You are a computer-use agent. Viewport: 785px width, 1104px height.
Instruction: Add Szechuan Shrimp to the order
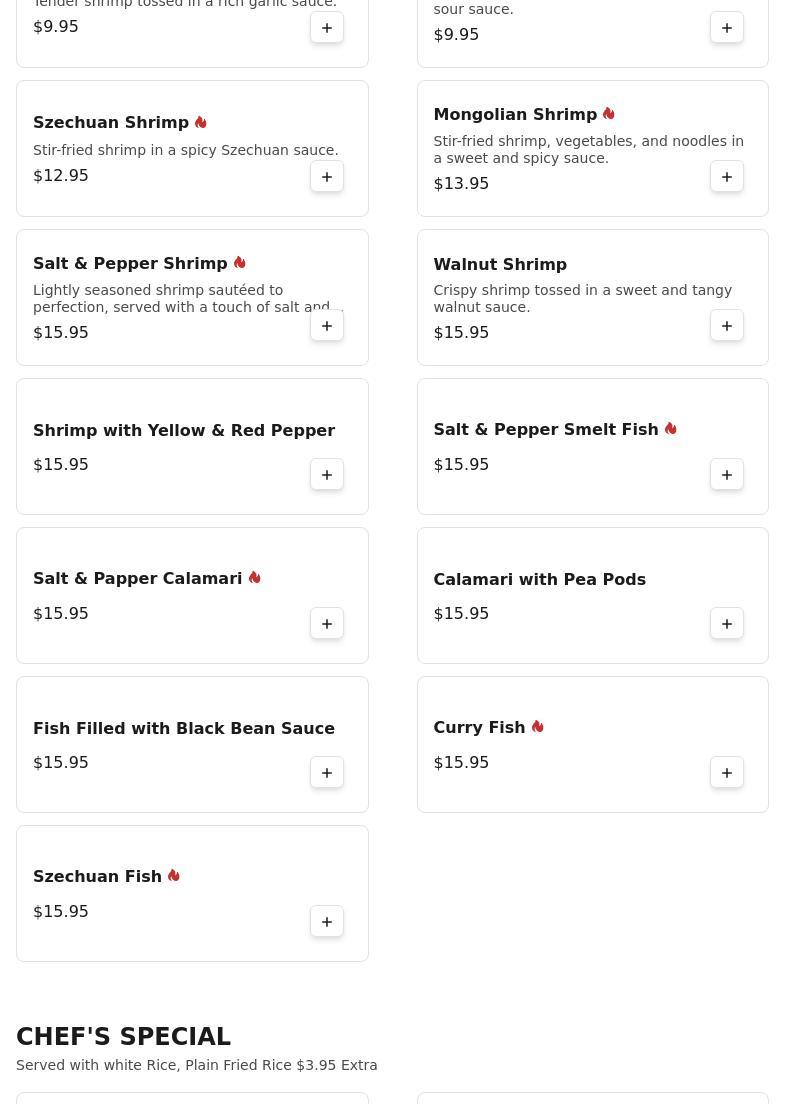click(327, 177)
